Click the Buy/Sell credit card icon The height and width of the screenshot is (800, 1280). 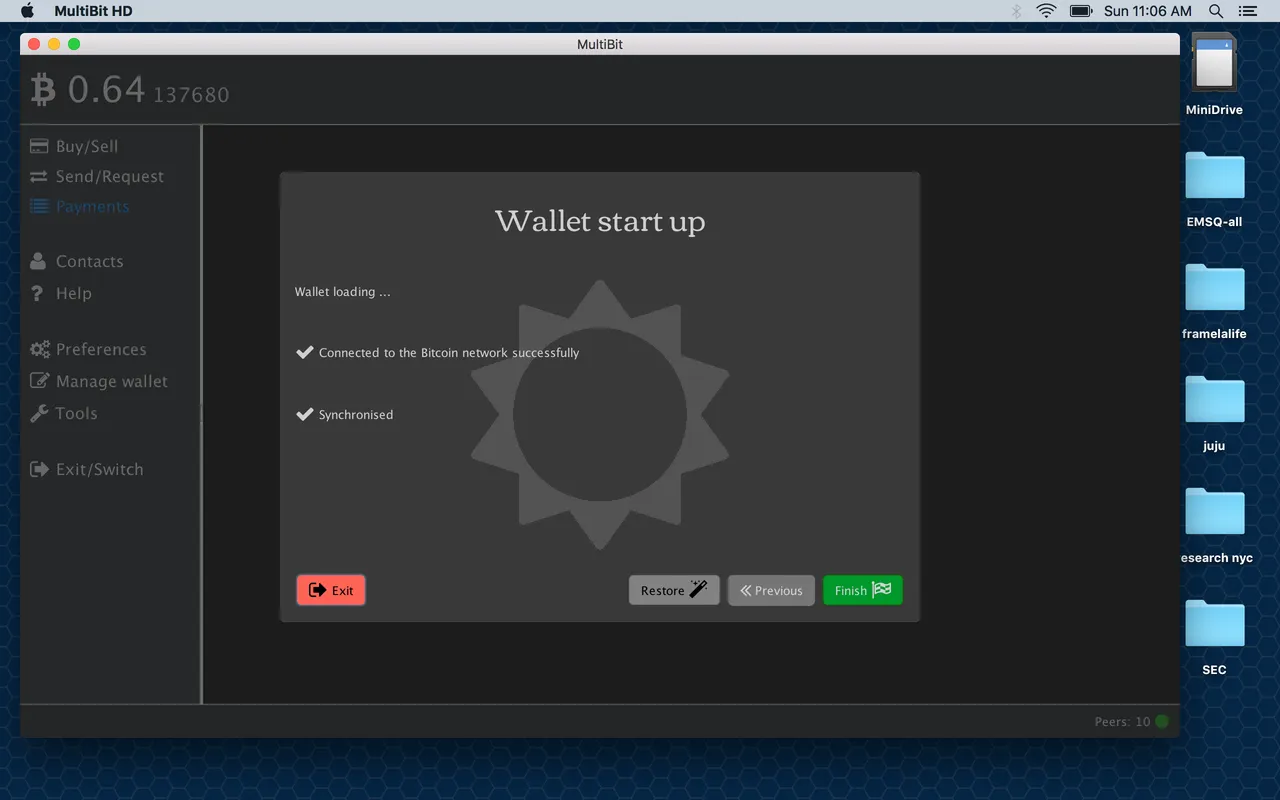coord(39,146)
